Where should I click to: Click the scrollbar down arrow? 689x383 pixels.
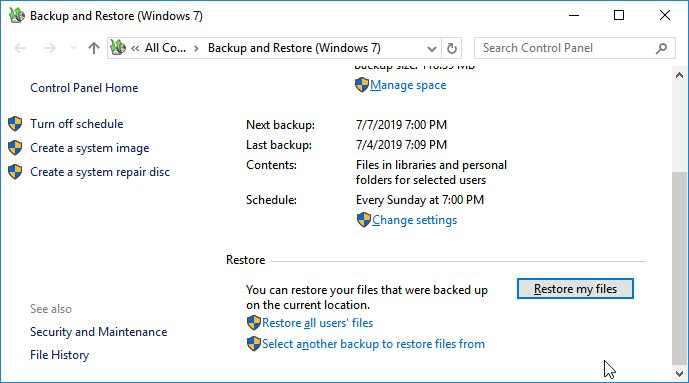tap(679, 373)
